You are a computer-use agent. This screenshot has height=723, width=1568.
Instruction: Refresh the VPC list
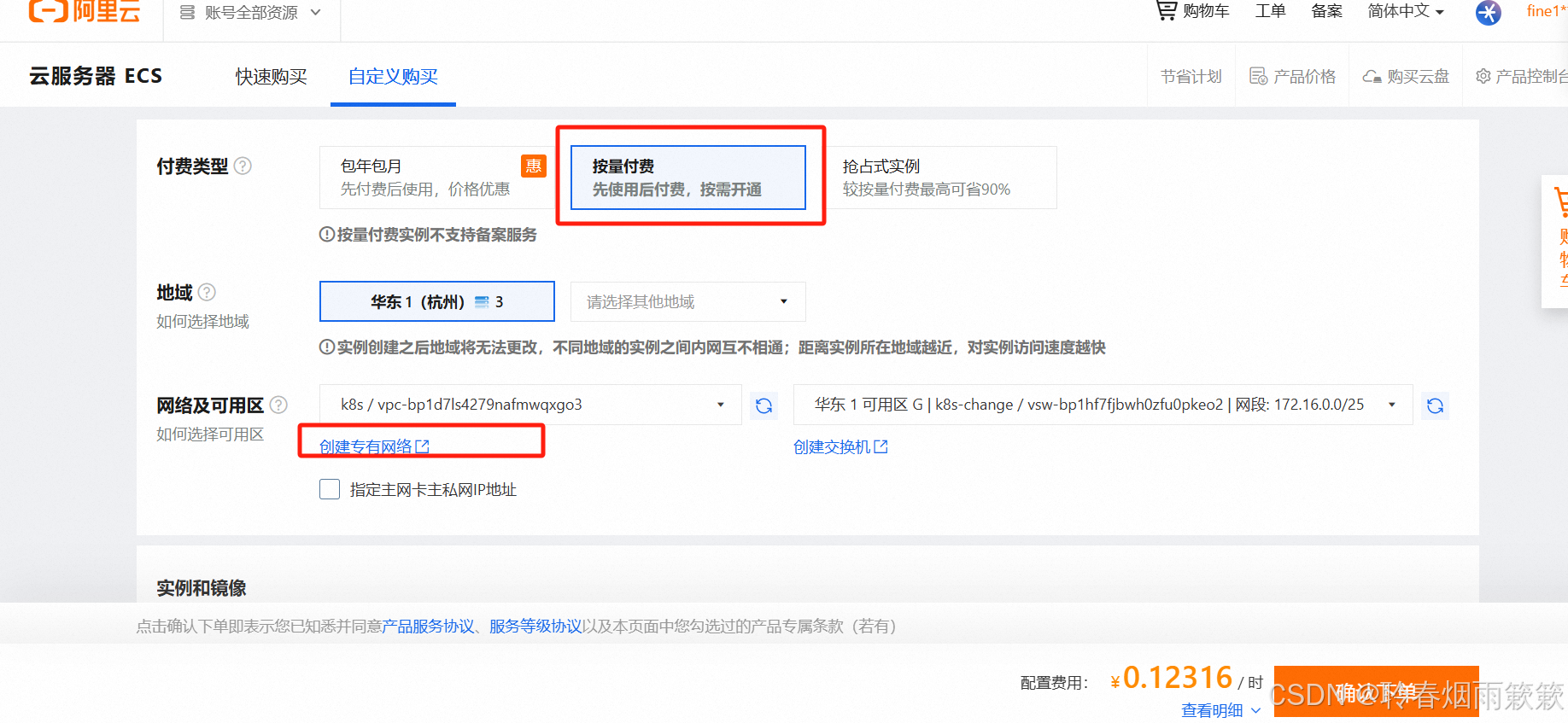764,405
